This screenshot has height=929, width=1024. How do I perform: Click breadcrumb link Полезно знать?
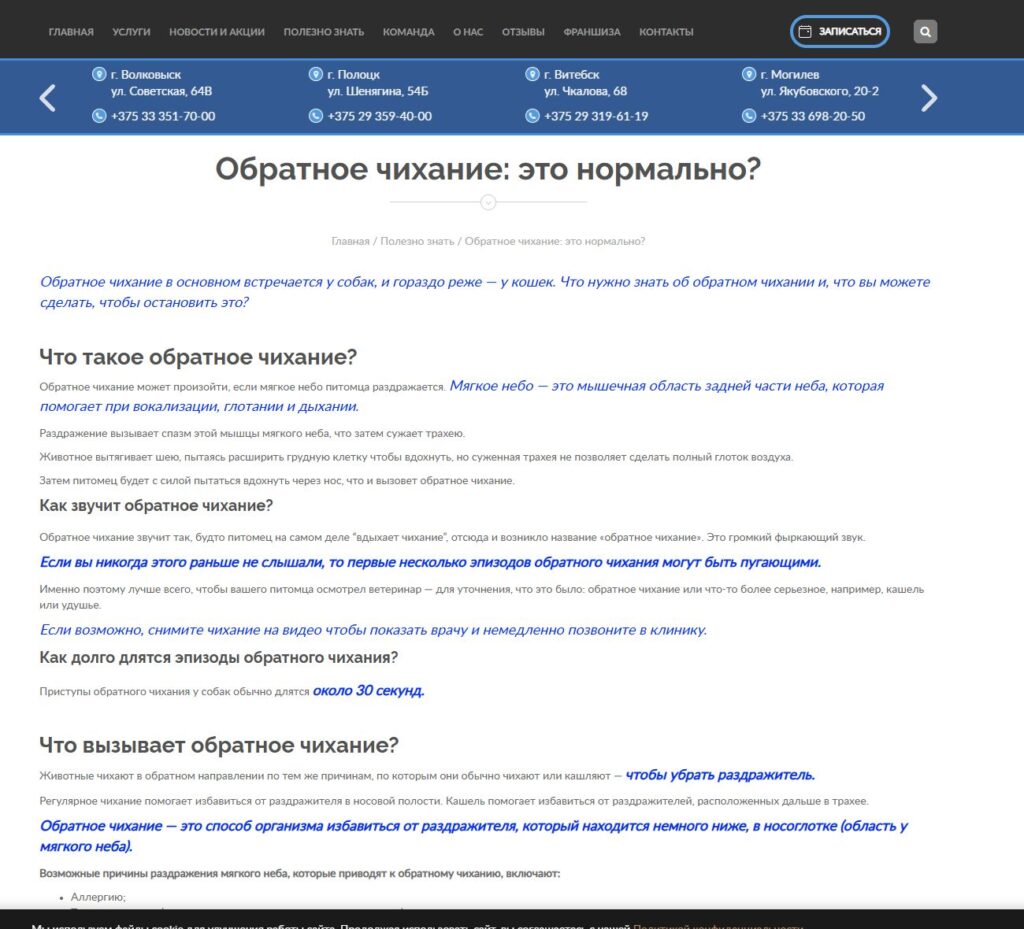tap(417, 242)
